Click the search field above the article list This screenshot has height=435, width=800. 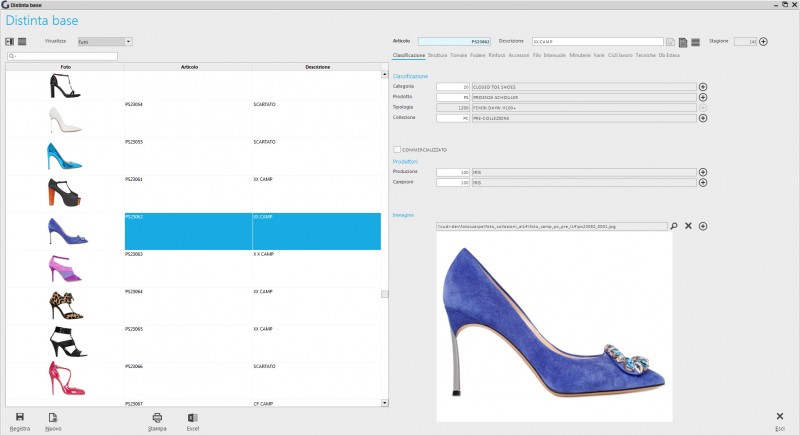pyautogui.click(x=62, y=56)
